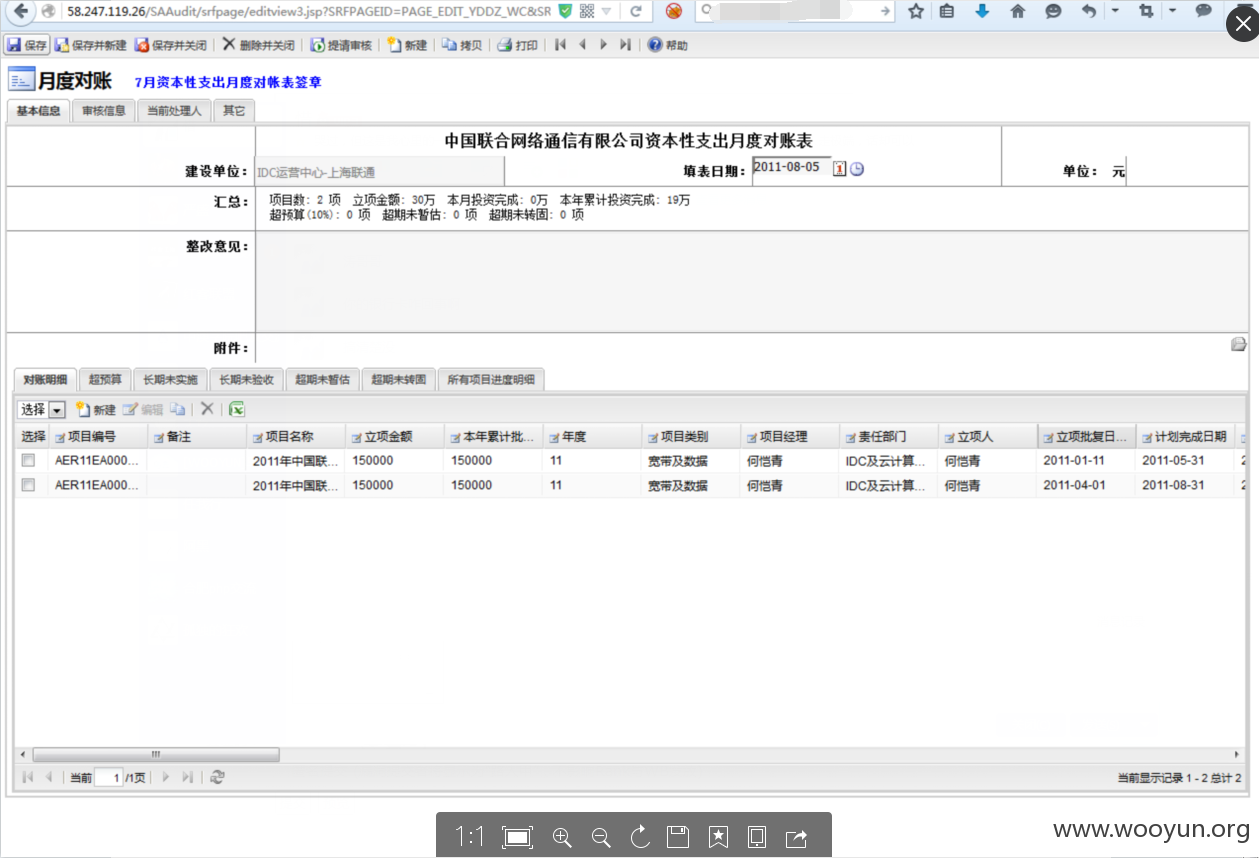
Task: Click the share icon in viewer bar
Action: click(797, 837)
